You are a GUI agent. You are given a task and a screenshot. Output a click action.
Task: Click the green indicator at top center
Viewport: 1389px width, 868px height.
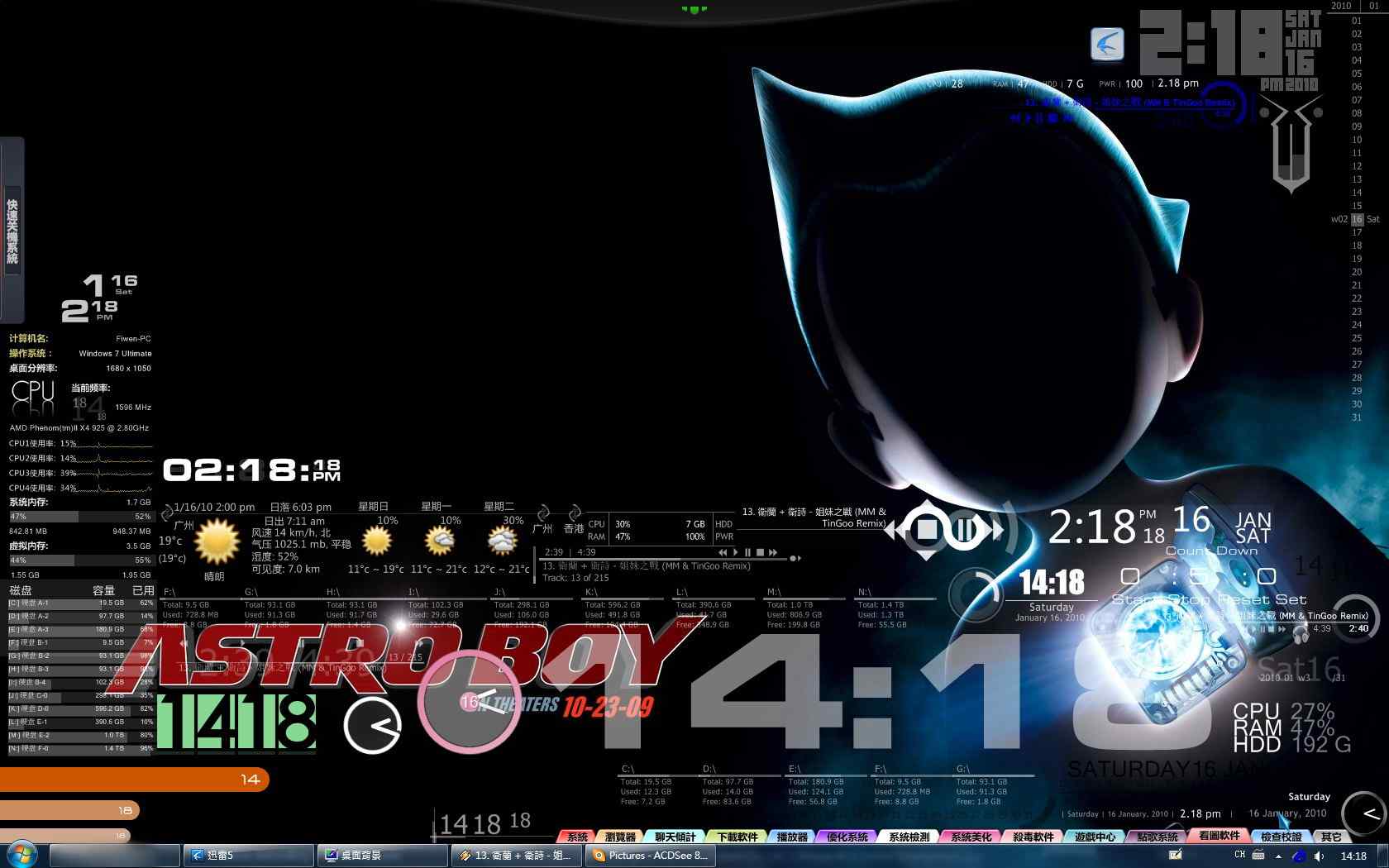694,9
